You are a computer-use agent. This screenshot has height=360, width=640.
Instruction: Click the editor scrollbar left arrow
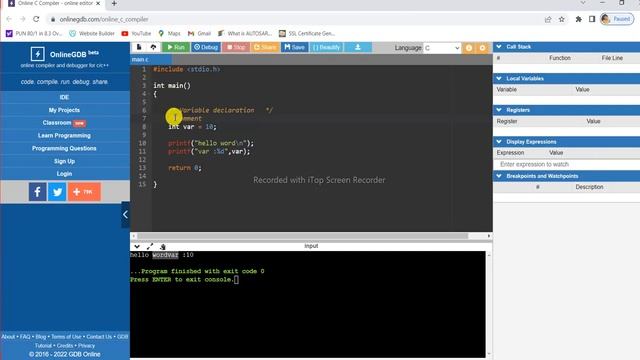(134, 236)
